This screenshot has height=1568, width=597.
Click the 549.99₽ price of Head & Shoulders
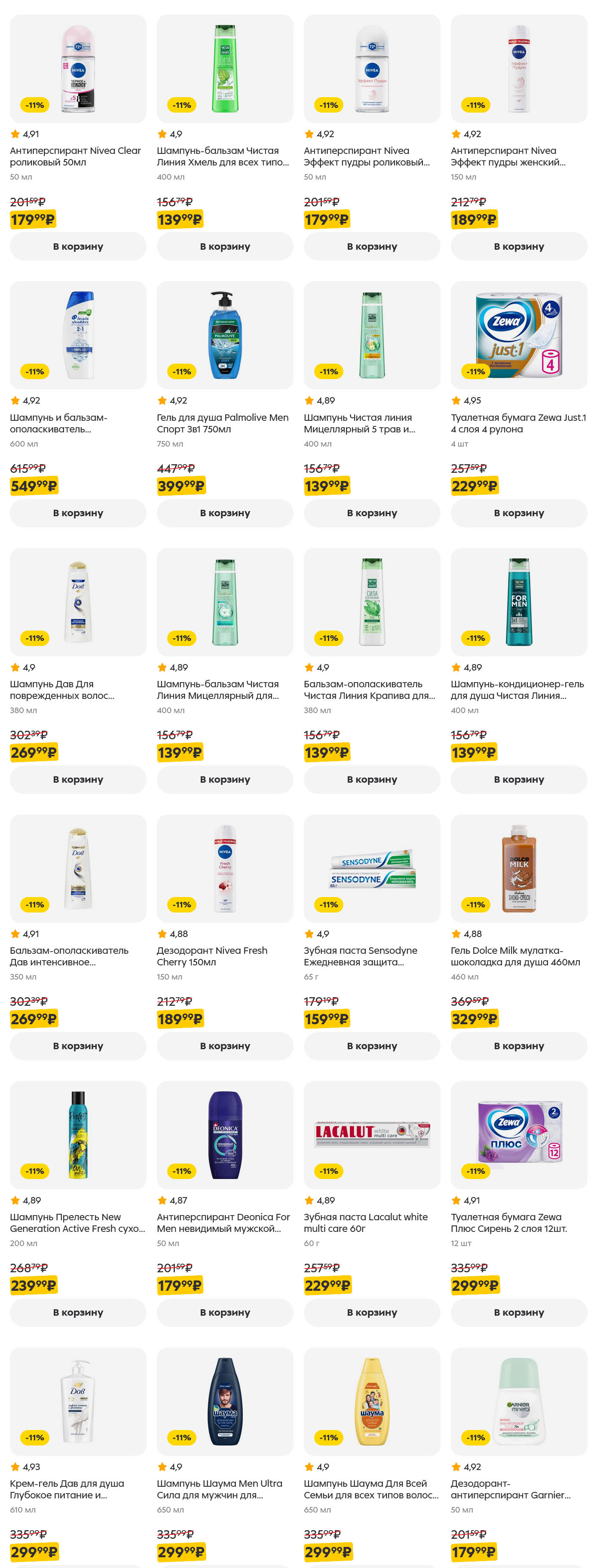click(x=34, y=487)
